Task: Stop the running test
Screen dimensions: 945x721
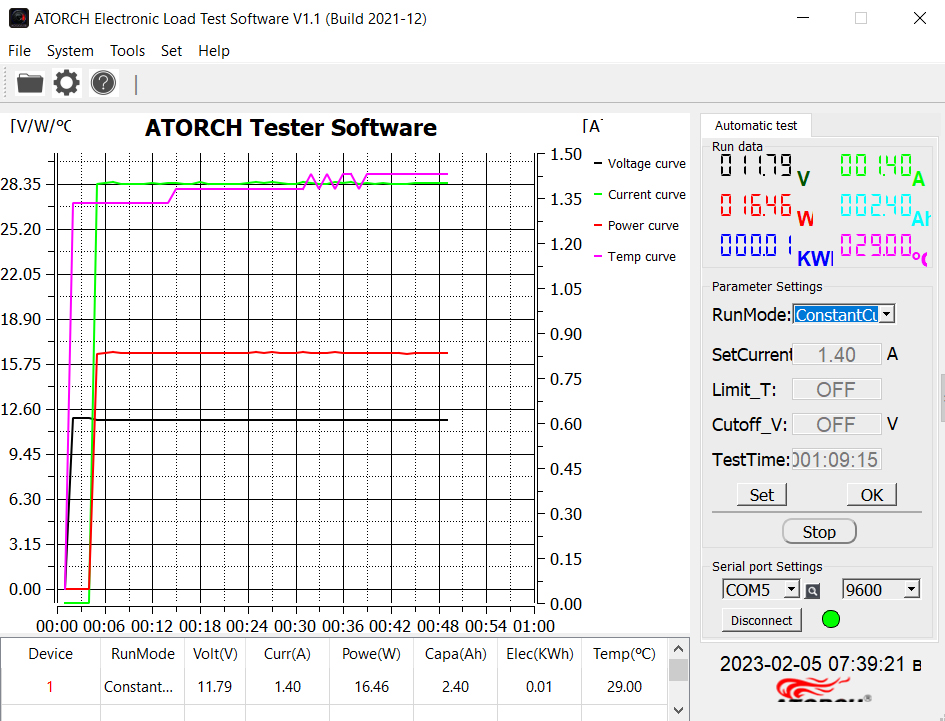Action: click(x=819, y=532)
